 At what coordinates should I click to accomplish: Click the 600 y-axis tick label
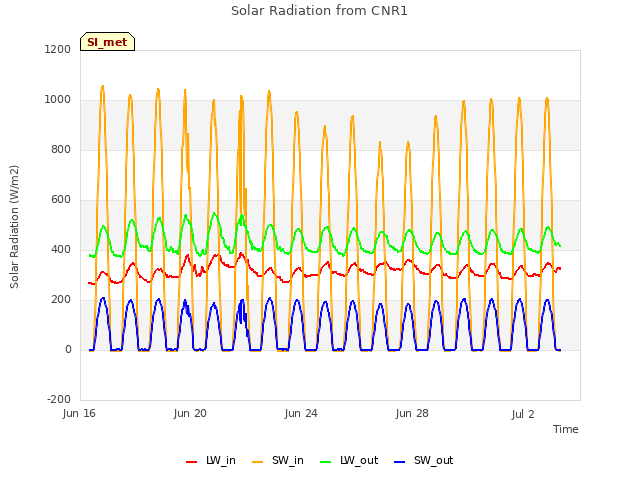click(x=61, y=200)
